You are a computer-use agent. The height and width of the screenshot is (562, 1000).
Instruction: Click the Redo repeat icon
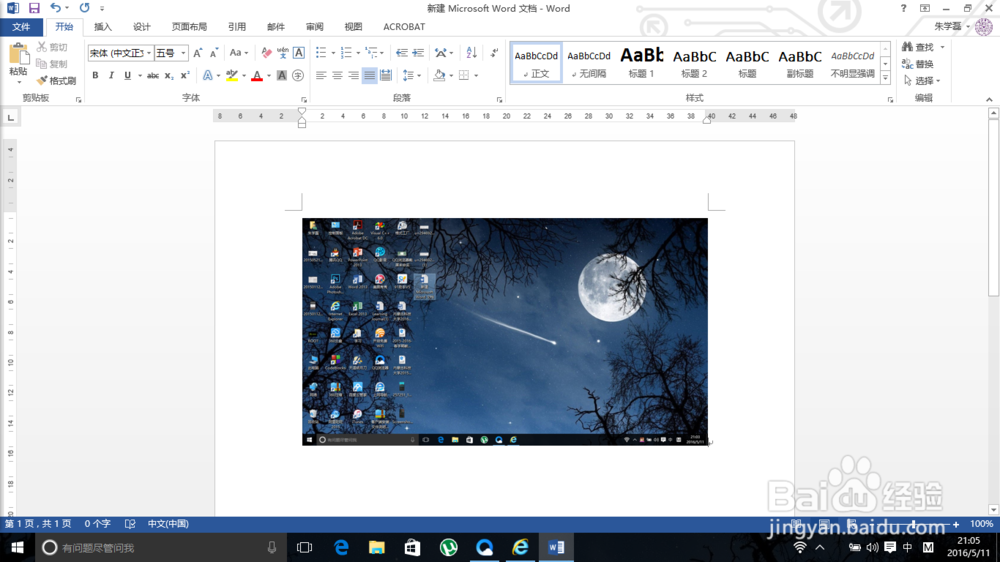coord(84,8)
